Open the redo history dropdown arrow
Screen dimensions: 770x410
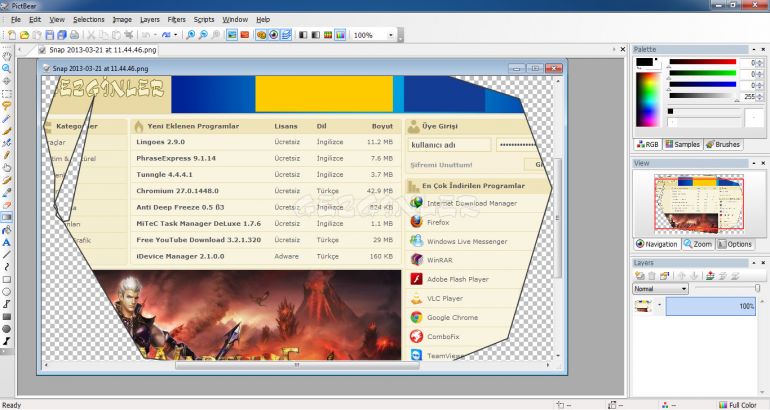tap(175, 35)
